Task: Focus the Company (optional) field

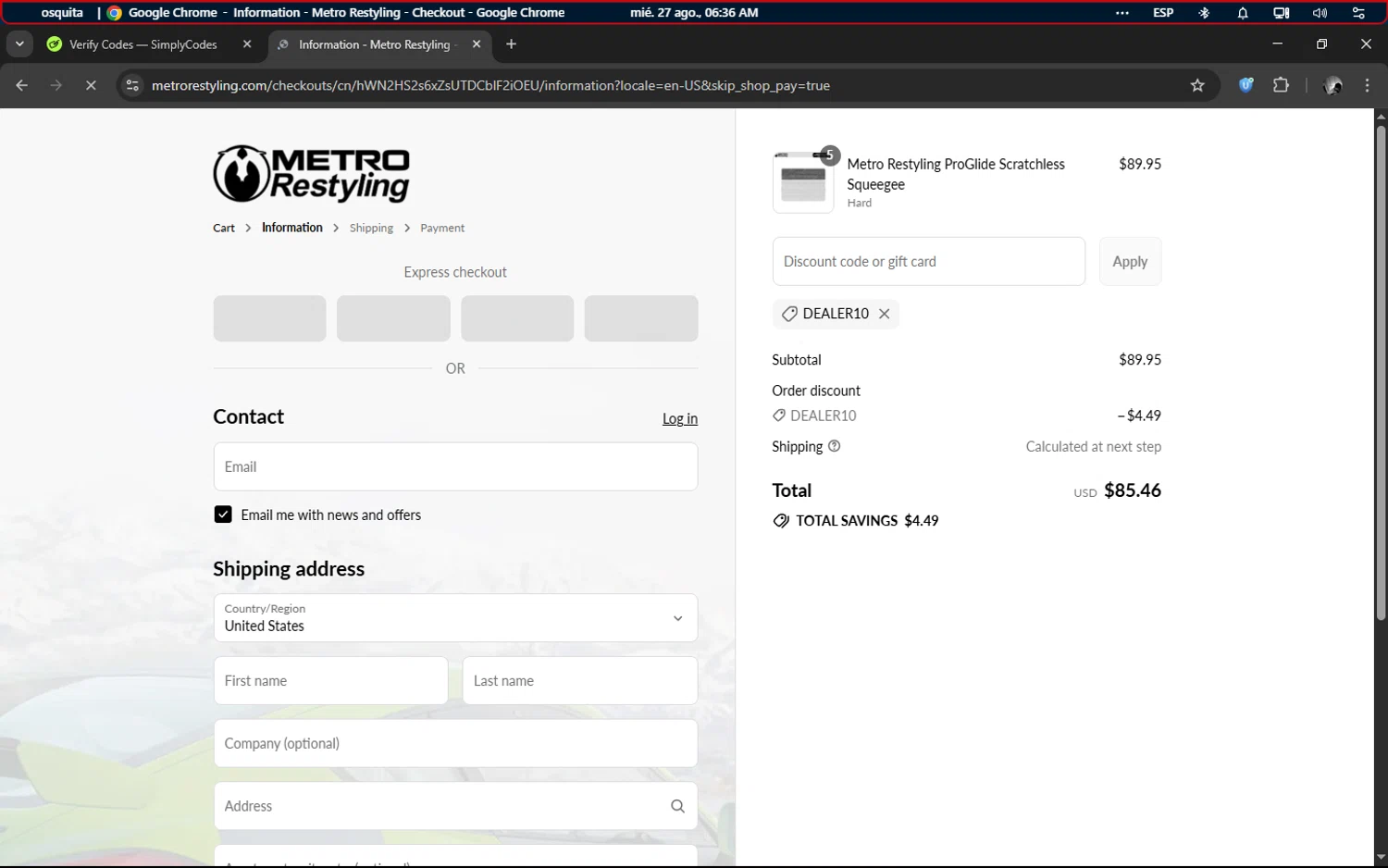Action: tap(455, 743)
